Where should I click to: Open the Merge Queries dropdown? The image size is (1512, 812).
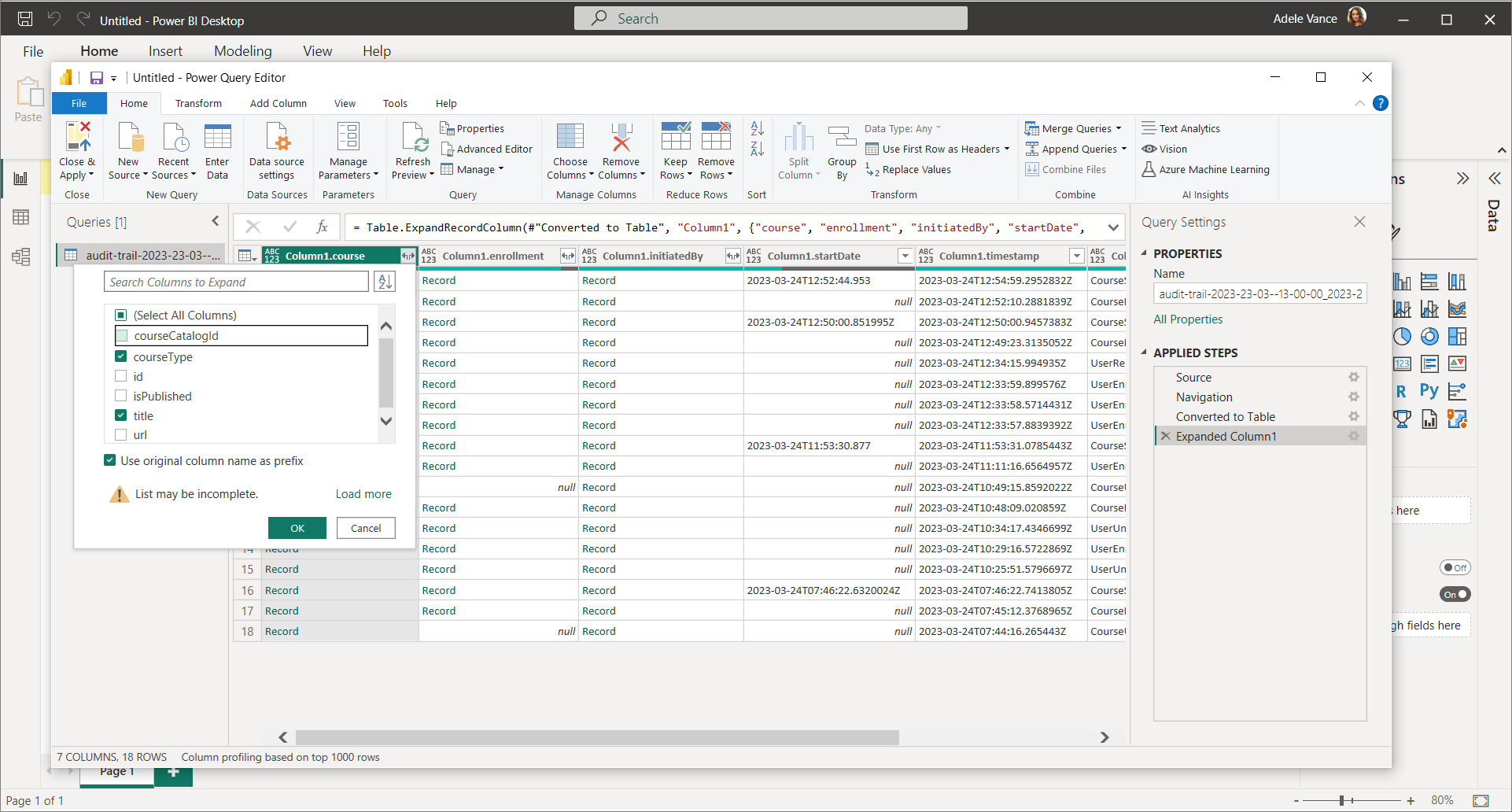coord(1119,128)
